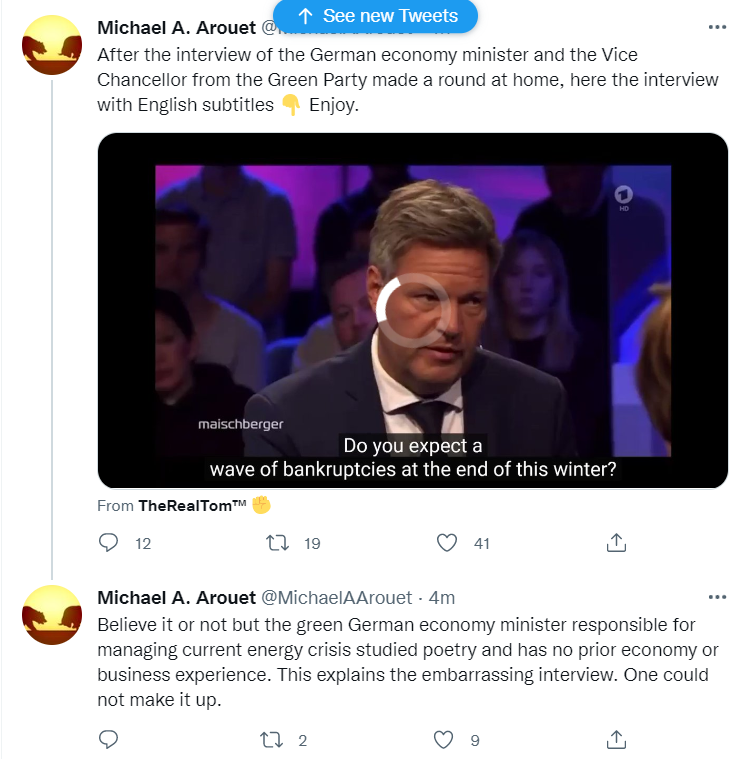Screen dimensions: 743x759
Task: Reply to the first tweet with video
Action: (110, 543)
